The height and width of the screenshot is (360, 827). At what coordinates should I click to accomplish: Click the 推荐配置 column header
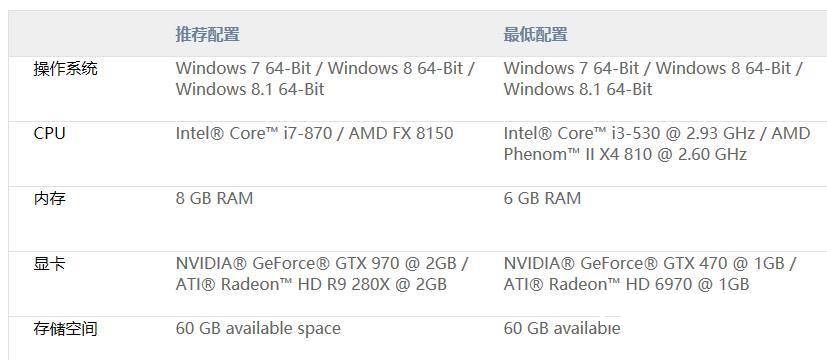click(x=208, y=35)
